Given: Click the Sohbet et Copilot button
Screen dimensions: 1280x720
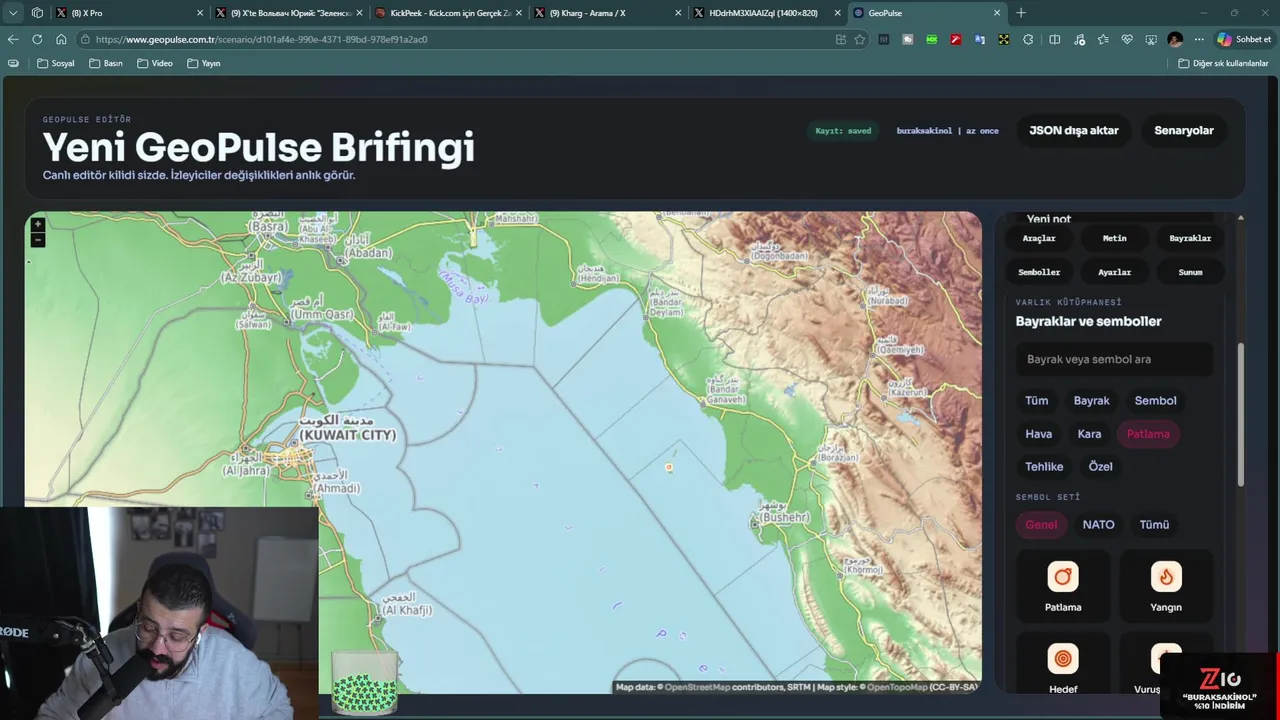Looking at the screenshot, I should tap(1244, 39).
